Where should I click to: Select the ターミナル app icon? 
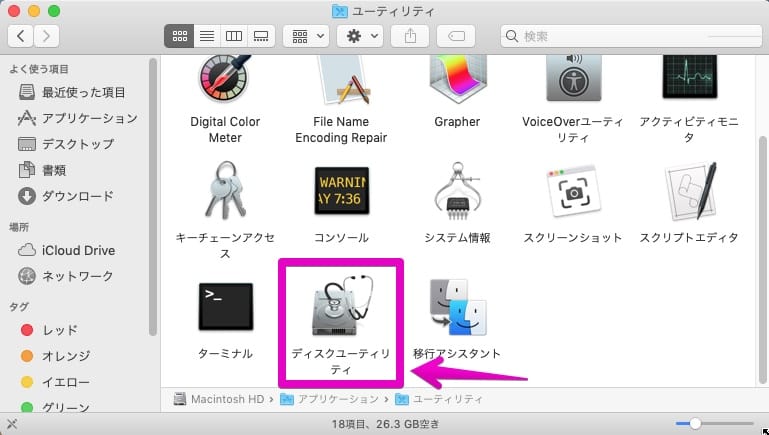pos(226,307)
